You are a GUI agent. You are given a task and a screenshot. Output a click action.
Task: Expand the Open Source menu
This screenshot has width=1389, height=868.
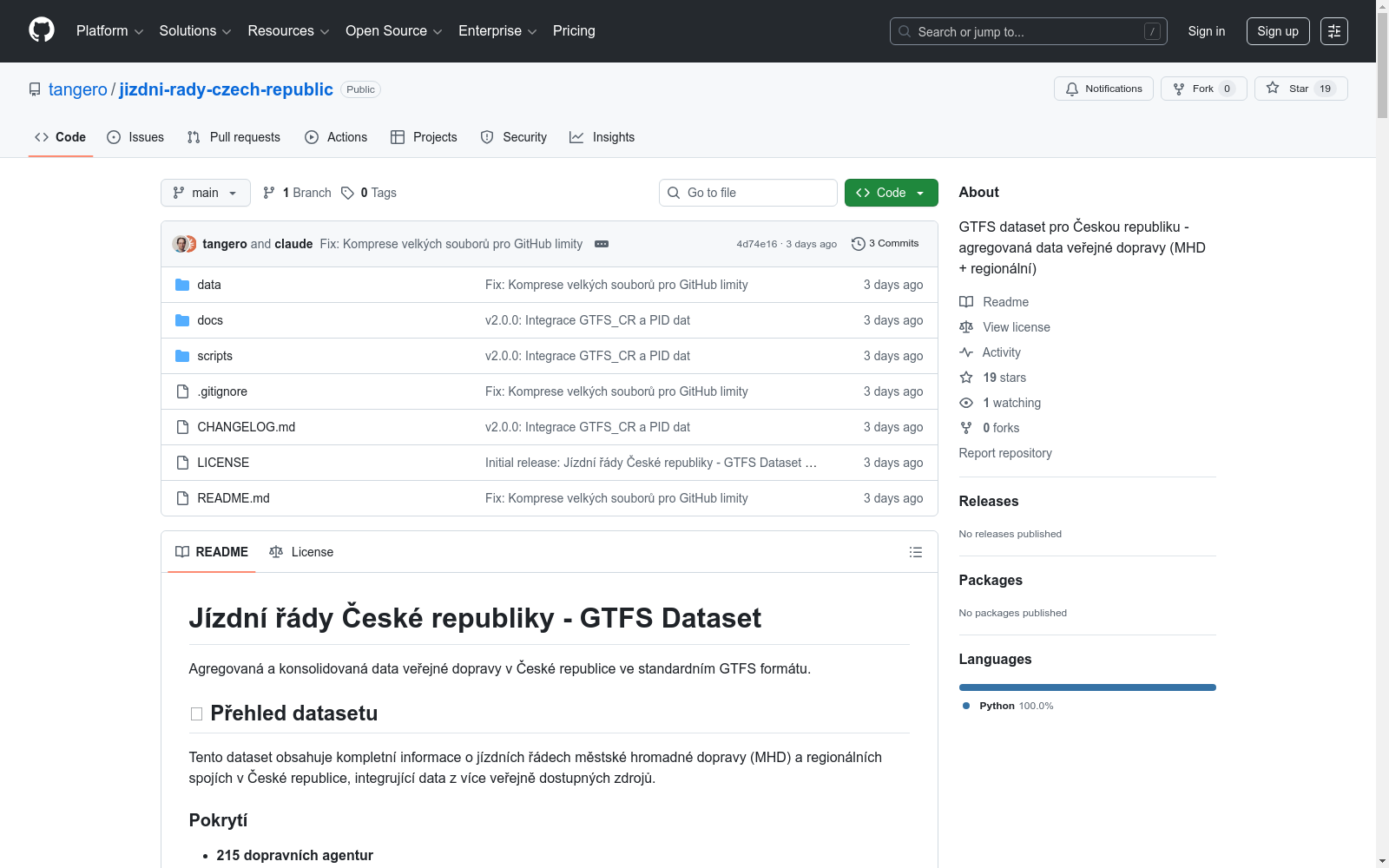[394, 31]
